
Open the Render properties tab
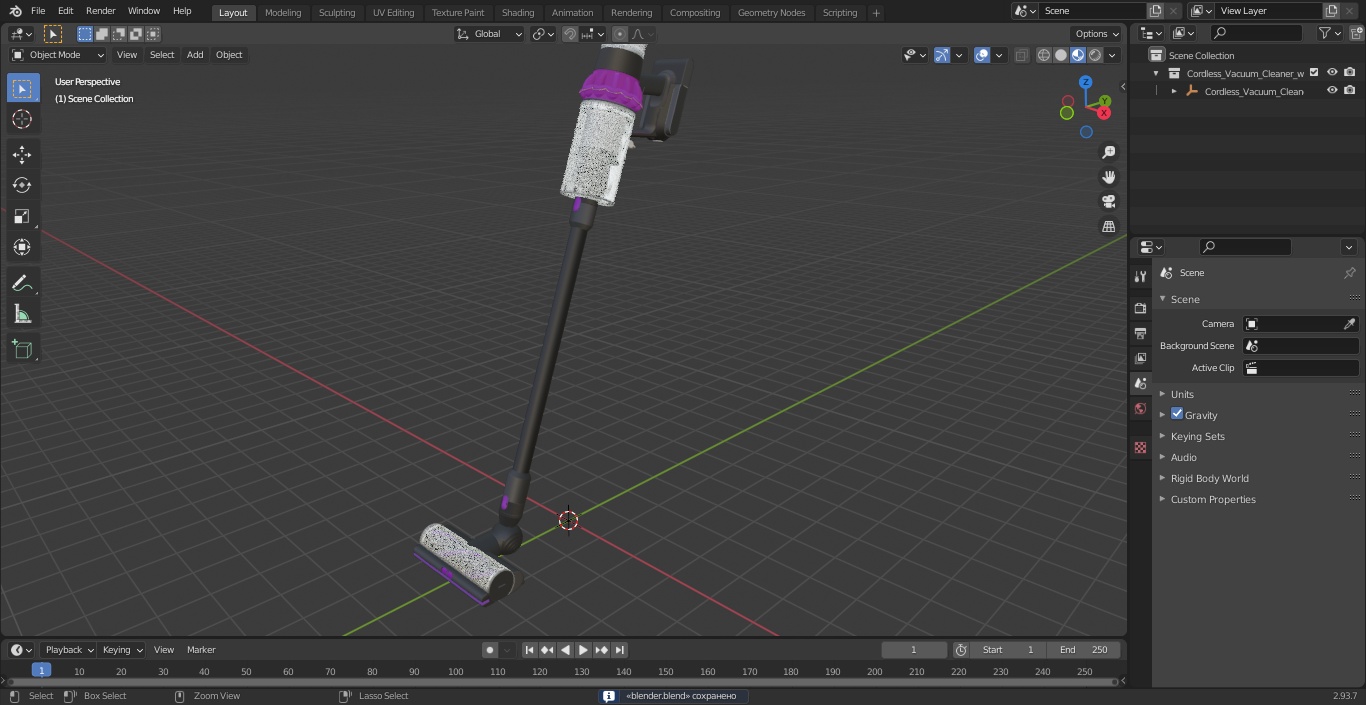pyautogui.click(x=1140, y=308)
